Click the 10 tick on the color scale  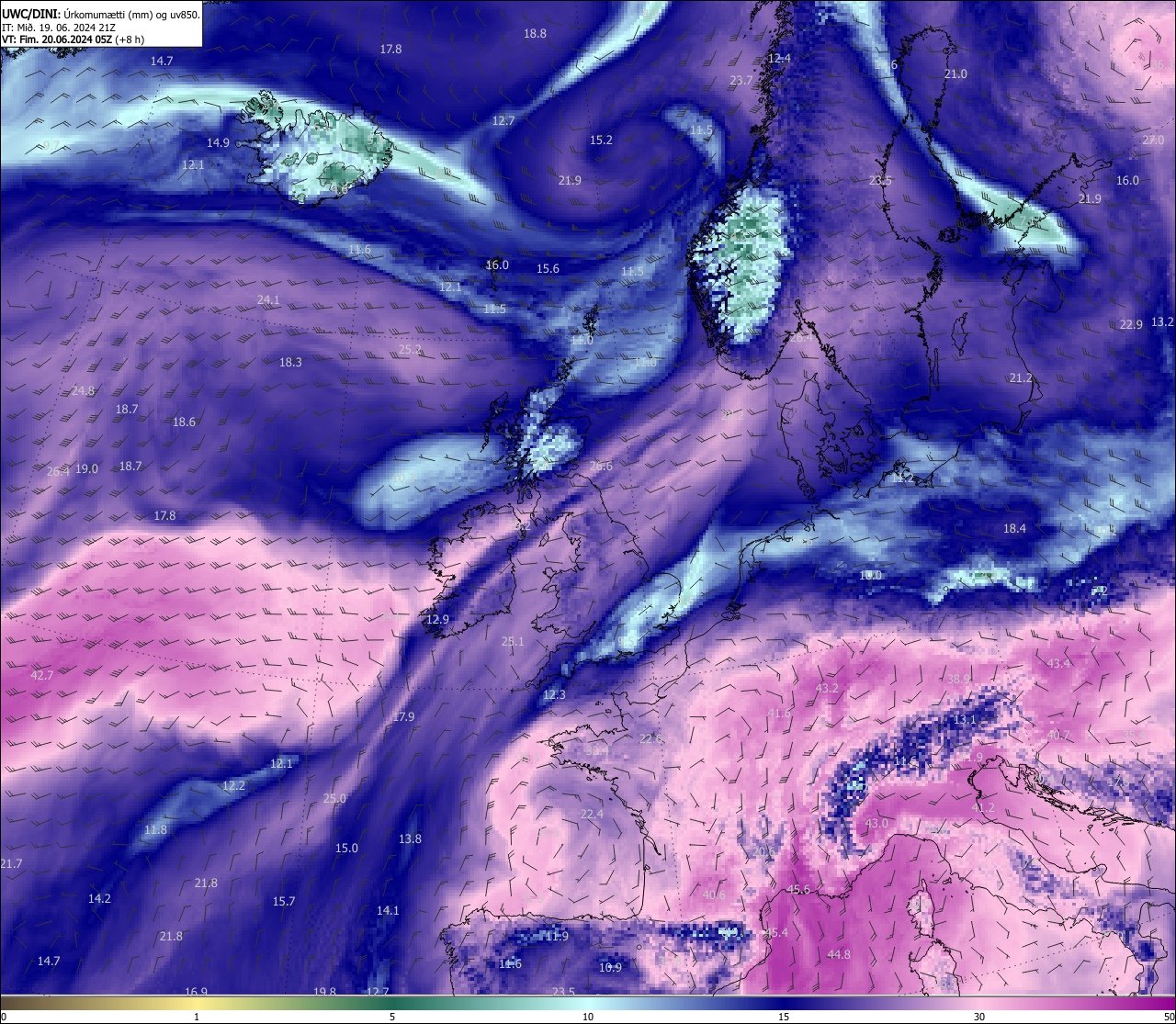point(588,1017)
